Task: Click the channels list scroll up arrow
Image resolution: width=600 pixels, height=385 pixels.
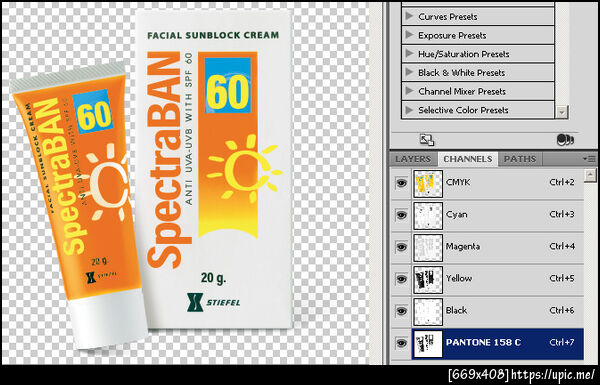Action: [590, 175]
